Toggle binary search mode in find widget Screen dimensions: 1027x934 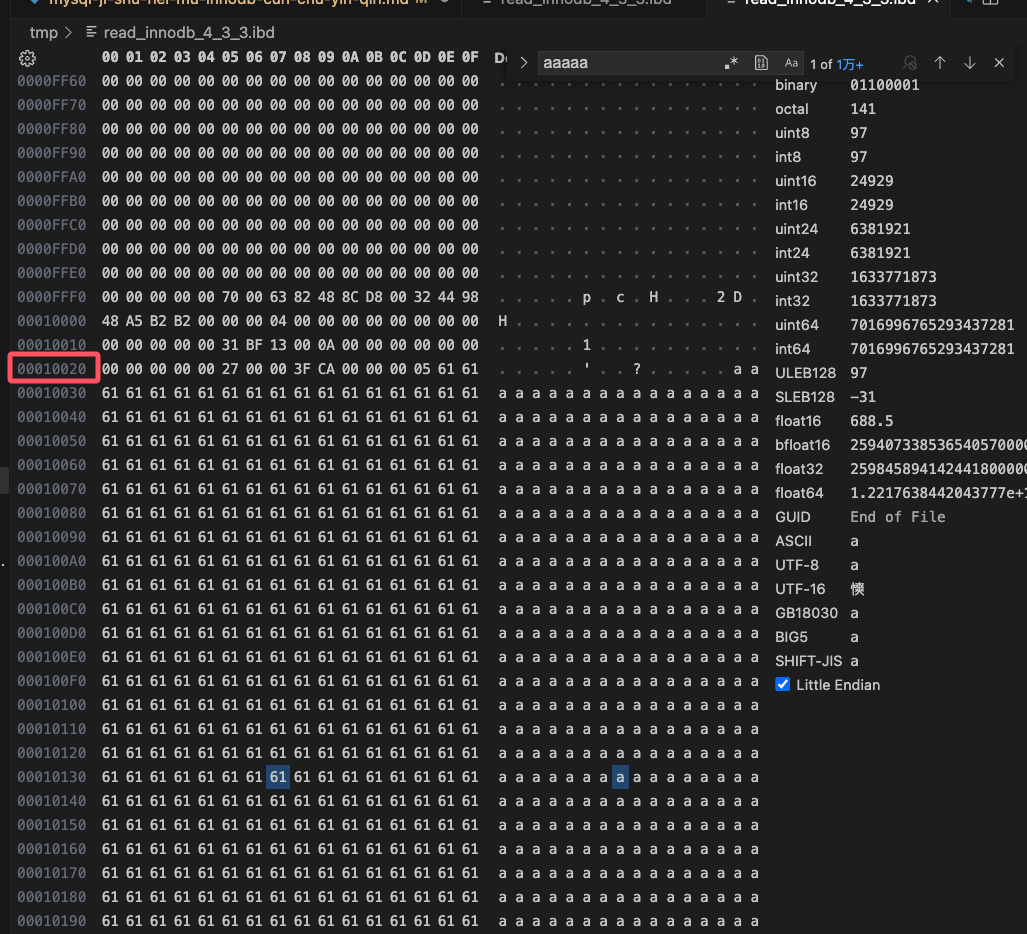point(761,63)
